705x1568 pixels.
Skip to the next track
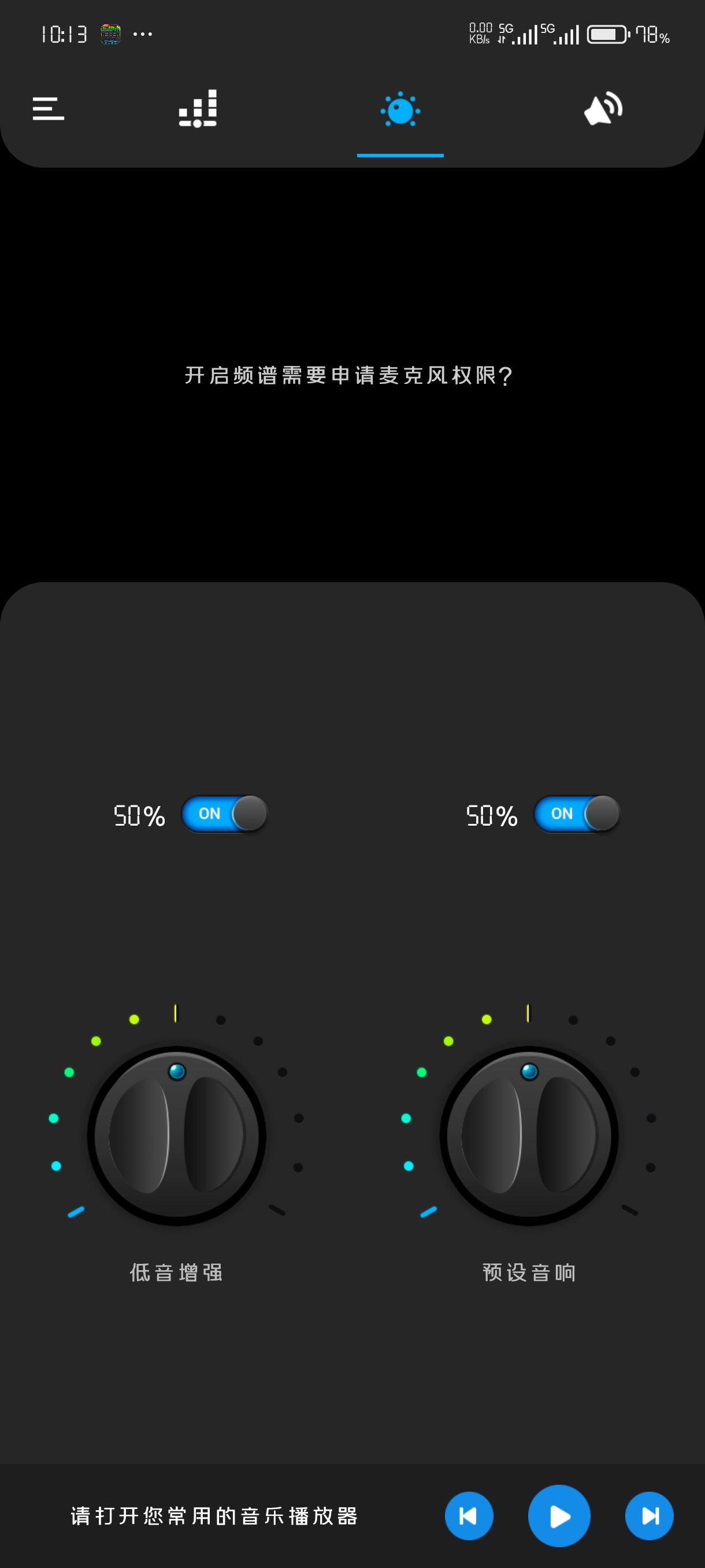click(x=649, y=1515)
